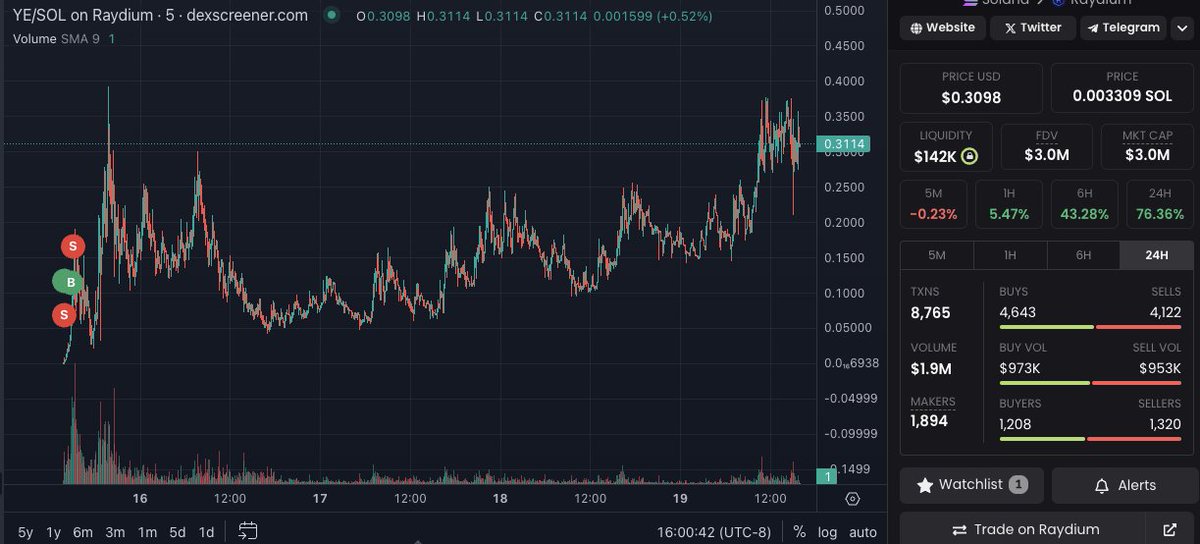
Task: Click the liquidity lock icon beside $142K
Action: click(x=969, y=157)
